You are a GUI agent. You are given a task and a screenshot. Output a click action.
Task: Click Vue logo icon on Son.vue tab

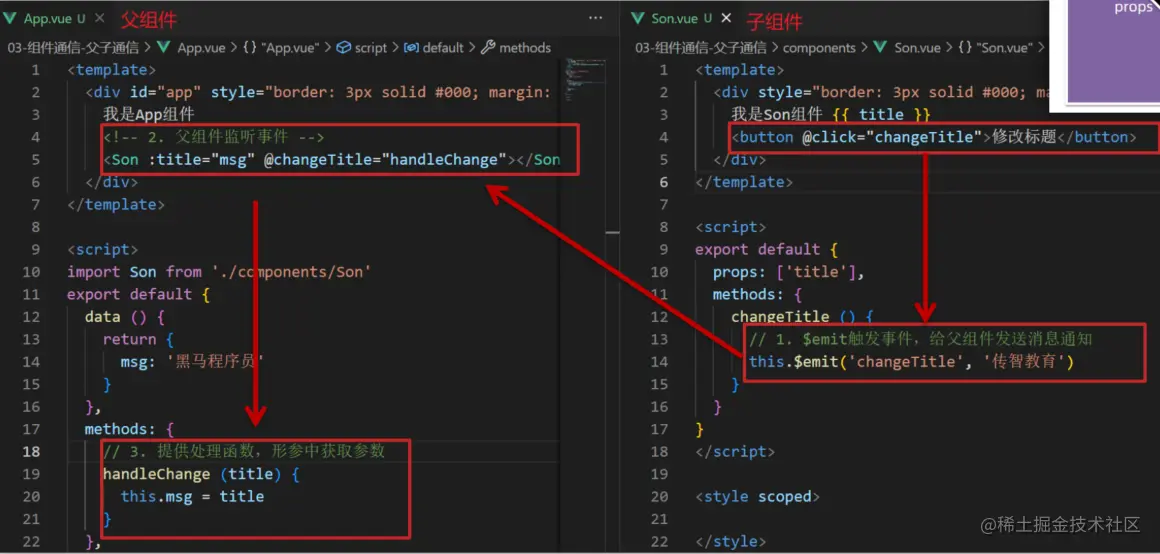pos(638,18)
